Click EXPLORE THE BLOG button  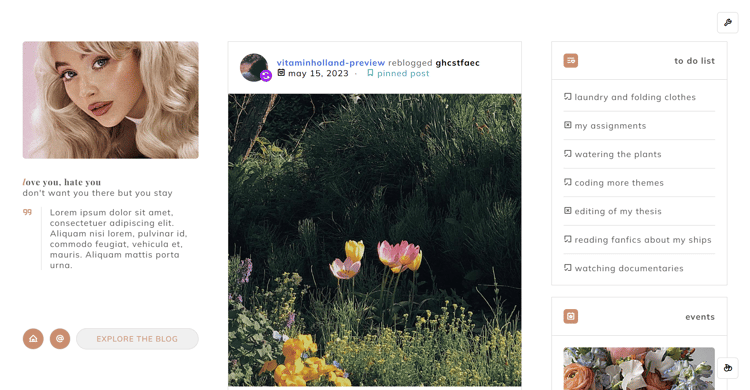[137, 339]
